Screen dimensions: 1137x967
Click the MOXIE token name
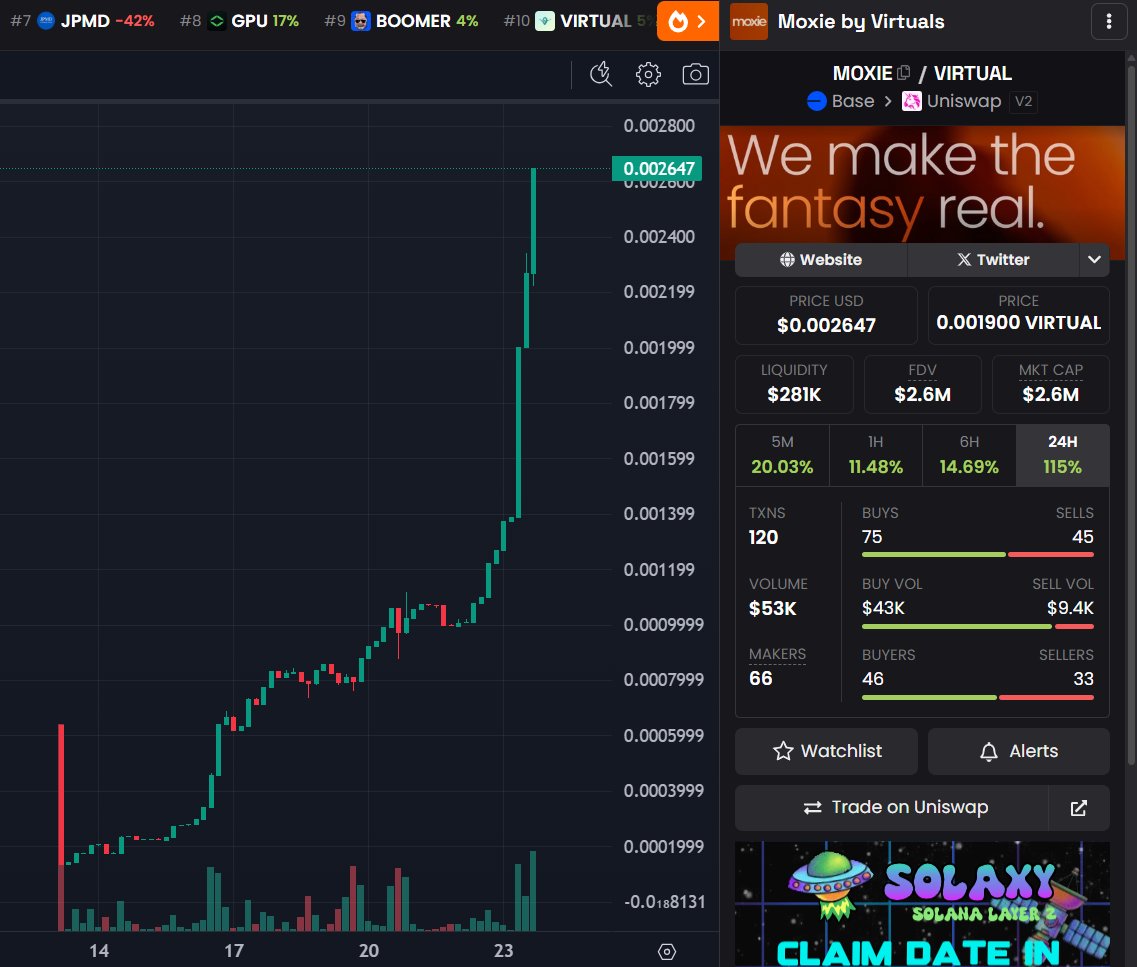pos(862,73)
